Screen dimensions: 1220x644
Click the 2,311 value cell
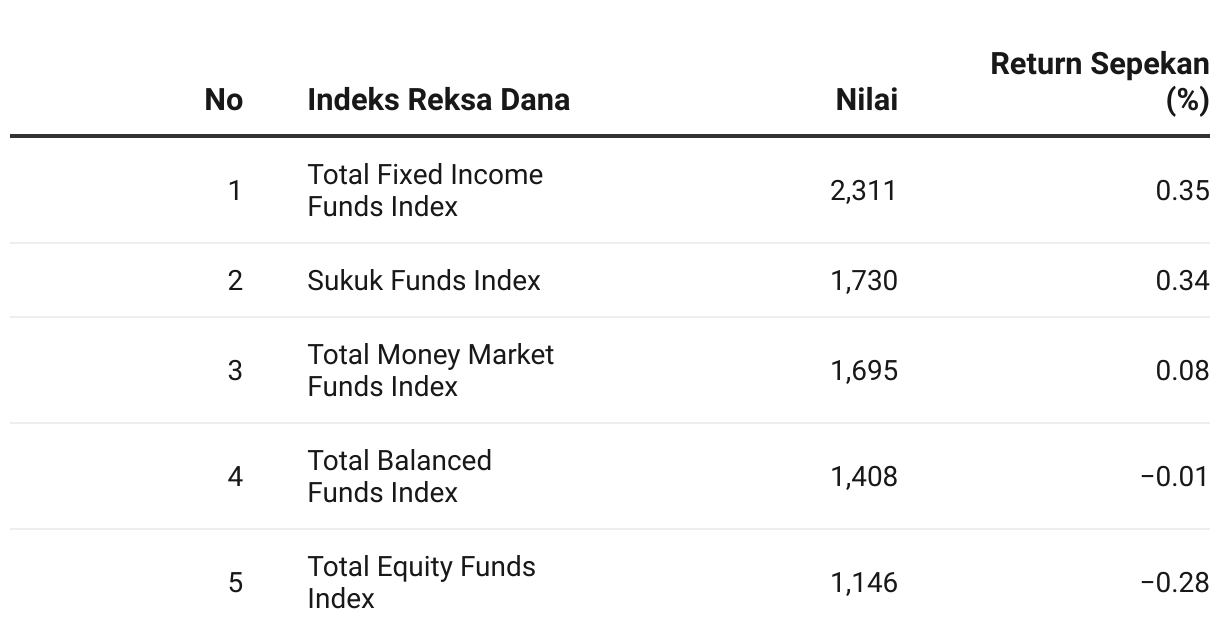(864, 190)
